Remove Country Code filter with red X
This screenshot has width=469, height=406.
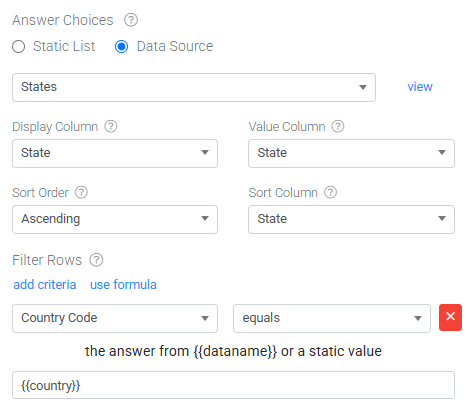(x=450, y=317)
